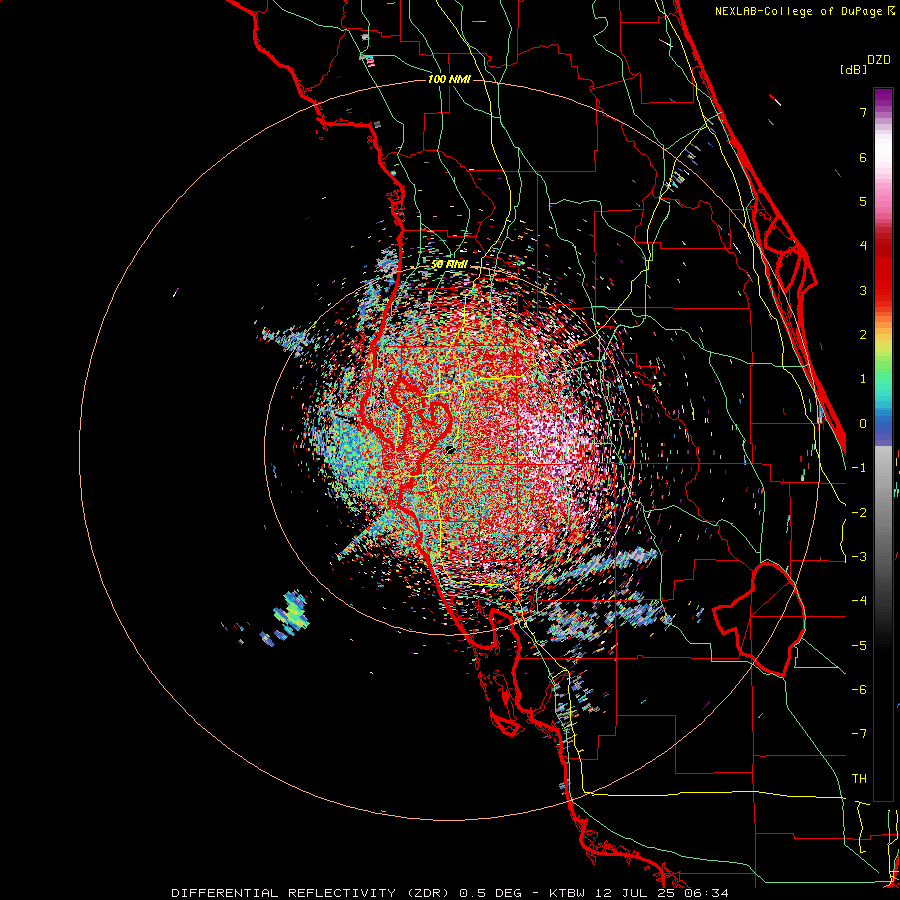Click the -2 value on the scale
Screen dimensions: 900x900
(x=859, y=513)
